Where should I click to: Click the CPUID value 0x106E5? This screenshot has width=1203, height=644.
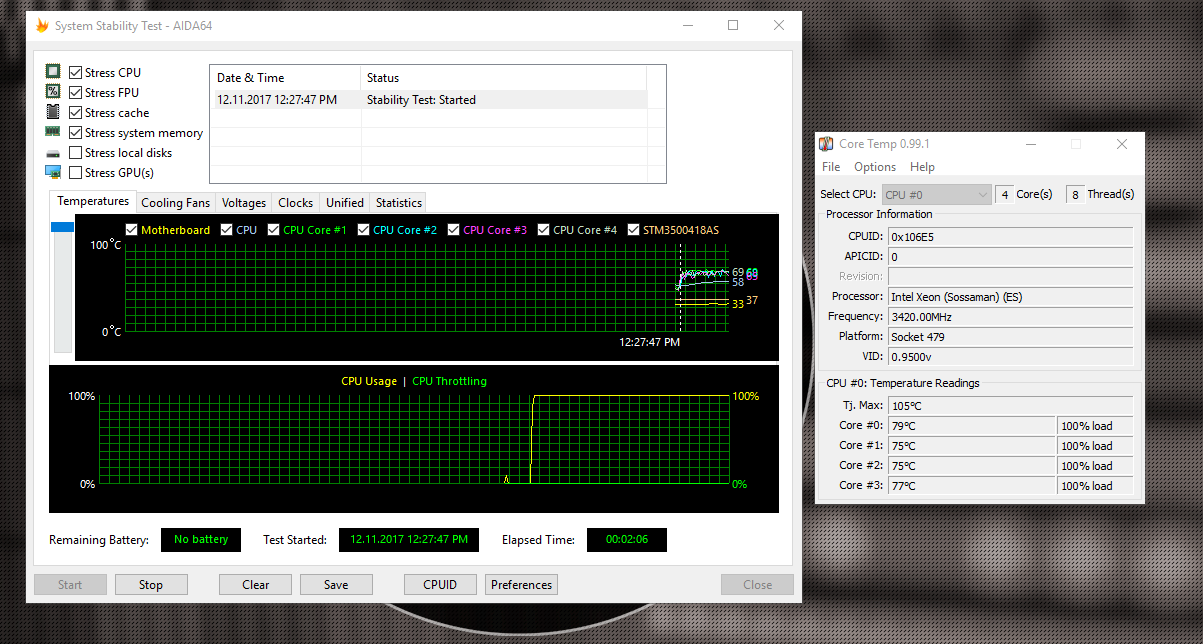click(x=1010, y=237)
